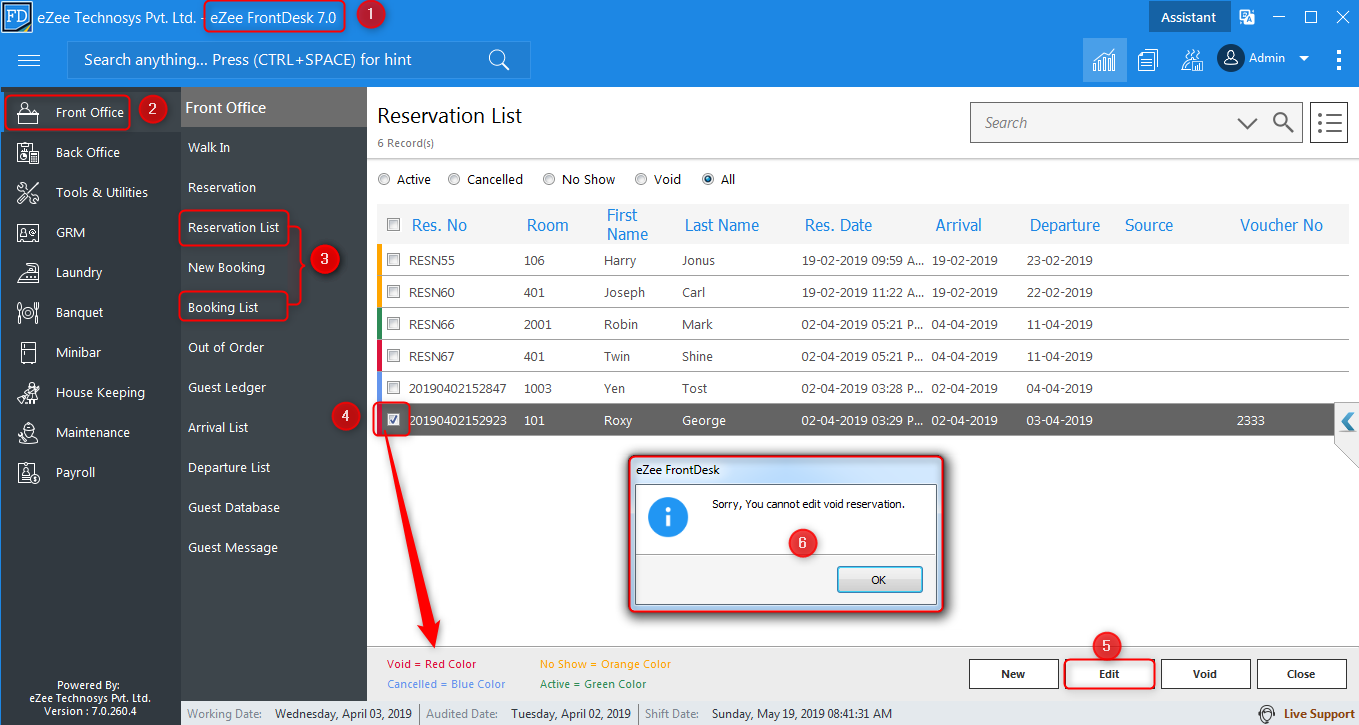The image size is (1359, 725).
Task: Click the Minibar fridge icon
Action: click(28, 352)
